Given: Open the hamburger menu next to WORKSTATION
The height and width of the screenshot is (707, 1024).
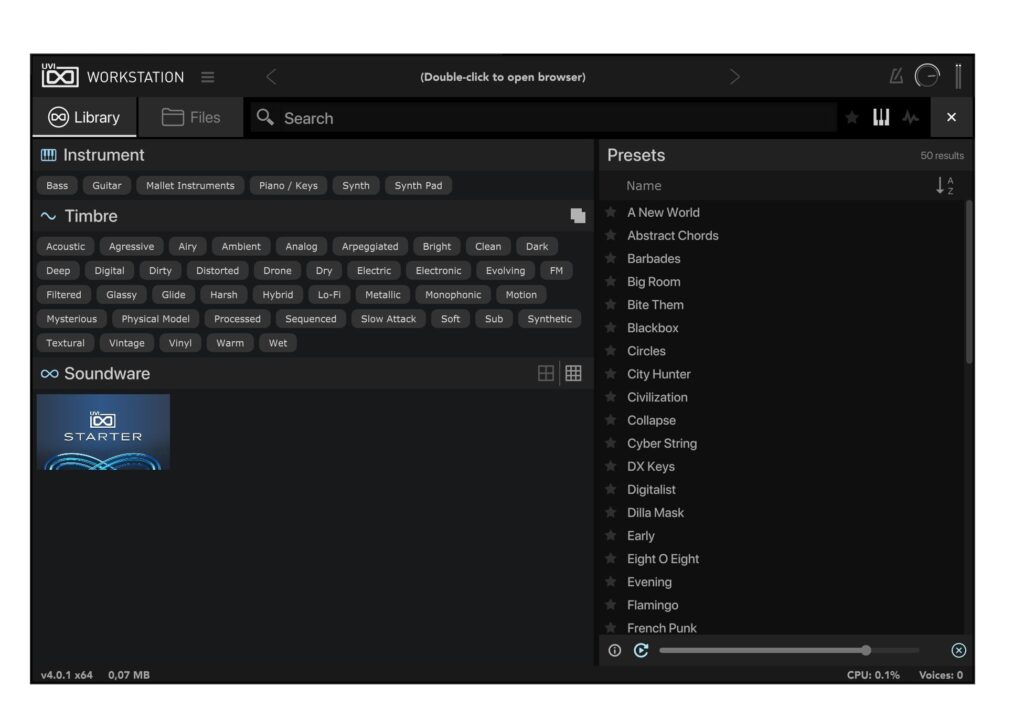Looking at the screenshot, I should coord(208,76).
